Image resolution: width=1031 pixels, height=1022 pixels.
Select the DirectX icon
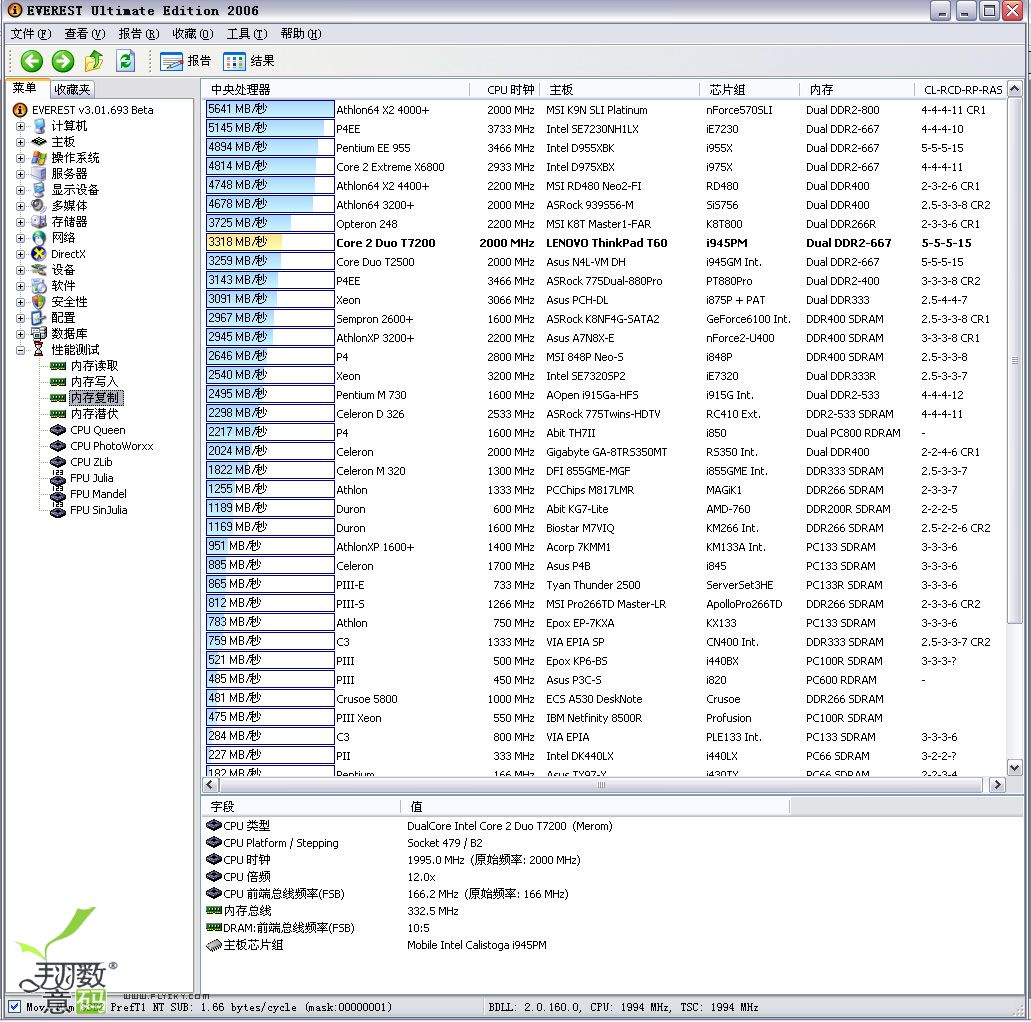[39, 254]
